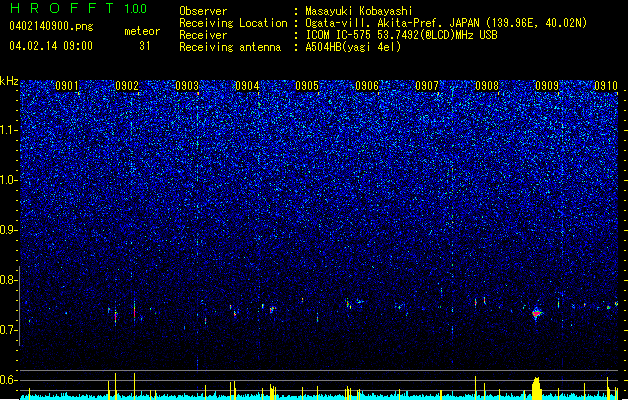Click the receiver text ICOM IC-575 53.7492
Image resolution: width=629 pixels, height=400 pixels.
pyautogui.click(x=401, y=35)
